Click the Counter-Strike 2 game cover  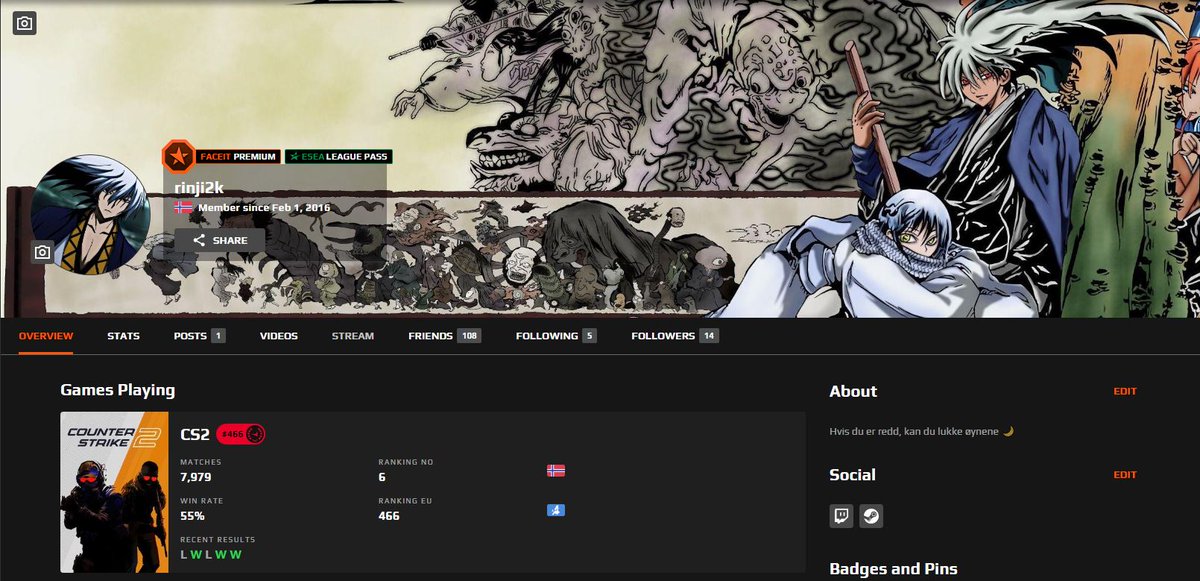pyautogui.click(x=114, y=492)
